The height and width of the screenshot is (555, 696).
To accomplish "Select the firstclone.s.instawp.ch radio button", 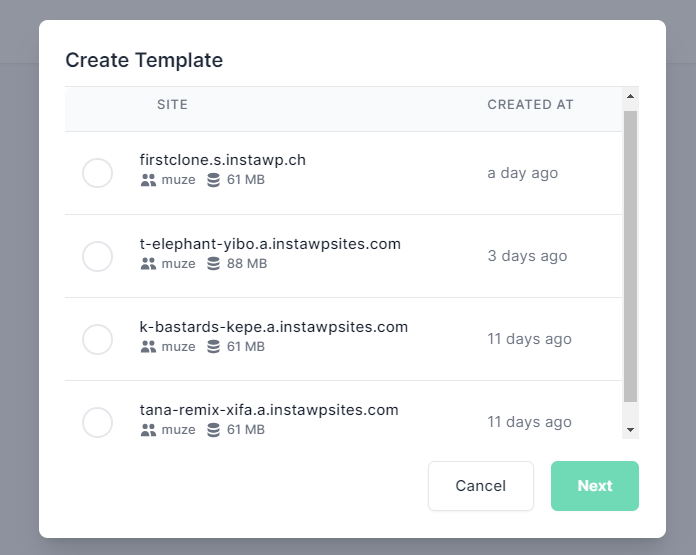I will point(97,173).
